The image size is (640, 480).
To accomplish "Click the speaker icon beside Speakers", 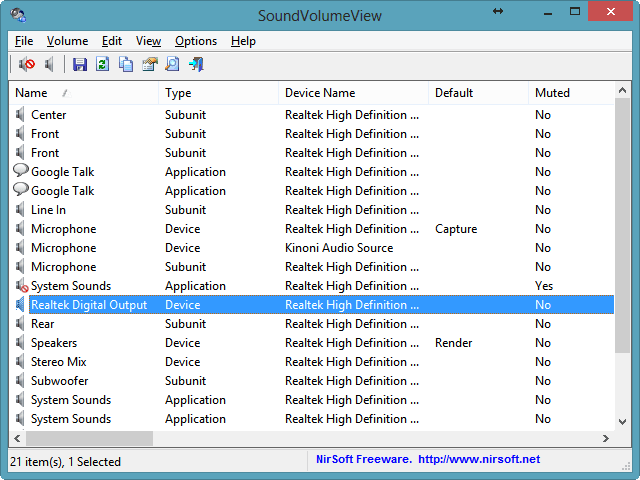I will [x=20, y=343].
